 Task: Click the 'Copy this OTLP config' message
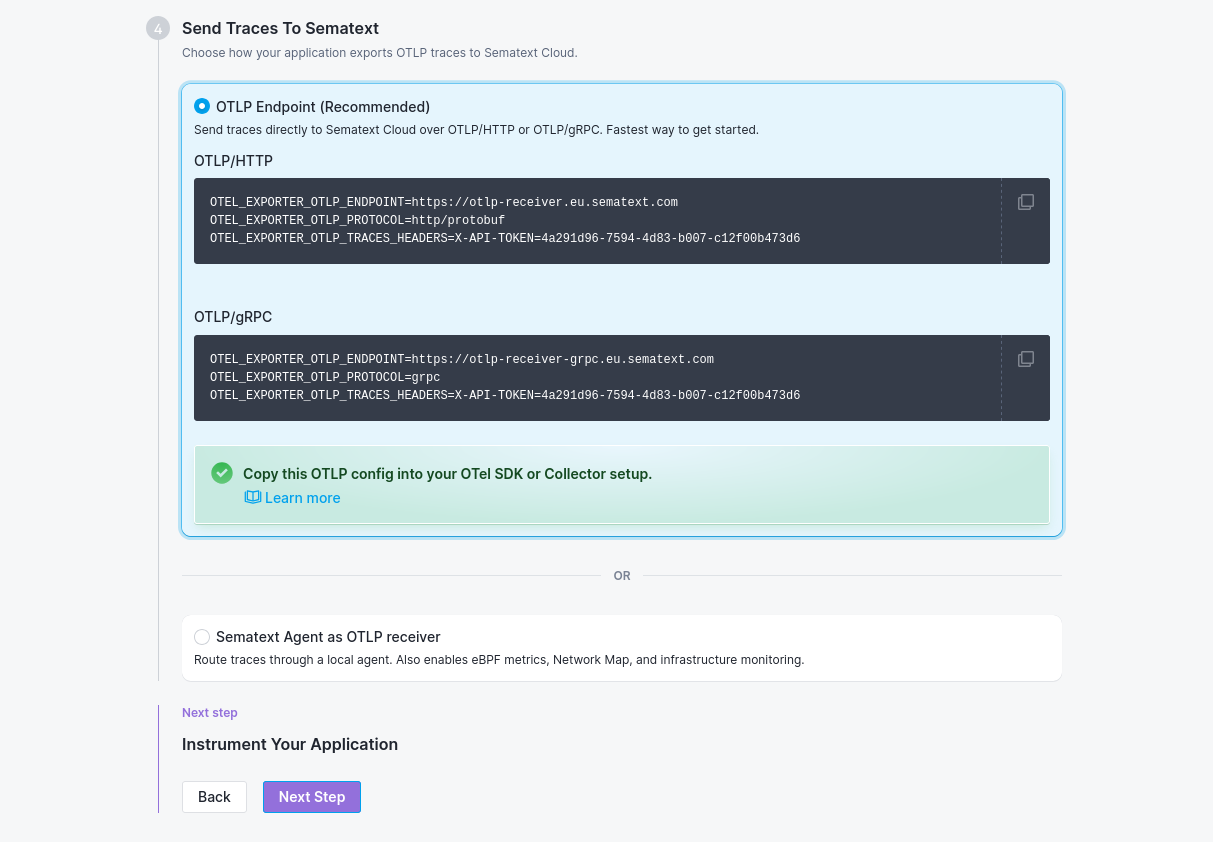(x=447, y=474)
